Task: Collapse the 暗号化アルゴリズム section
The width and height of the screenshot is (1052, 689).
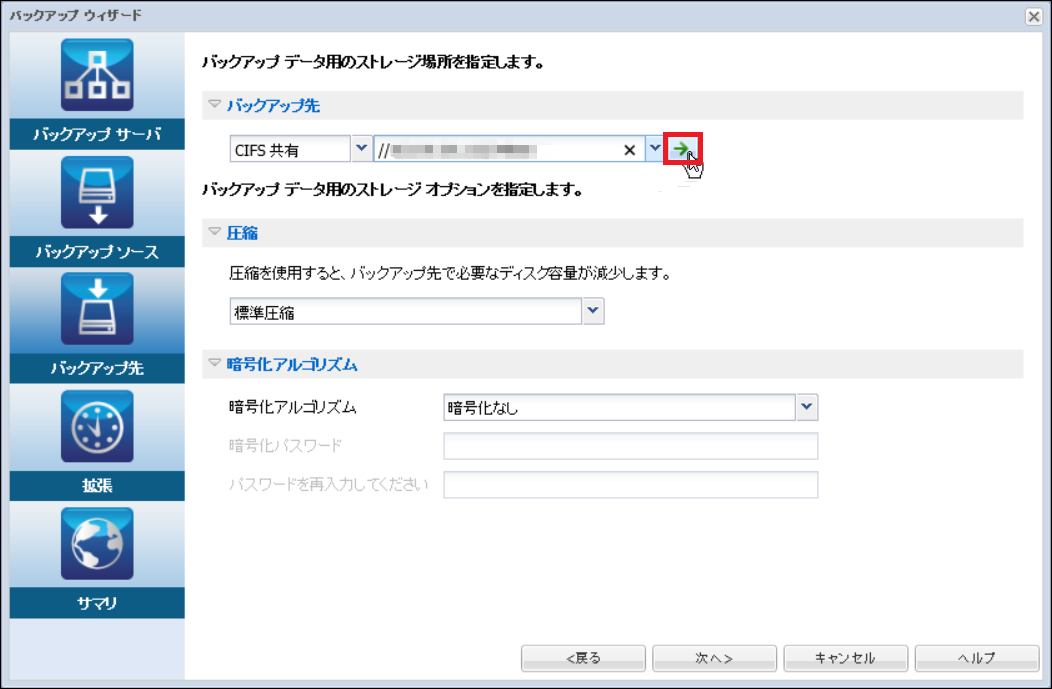Action: pos(215,364)
